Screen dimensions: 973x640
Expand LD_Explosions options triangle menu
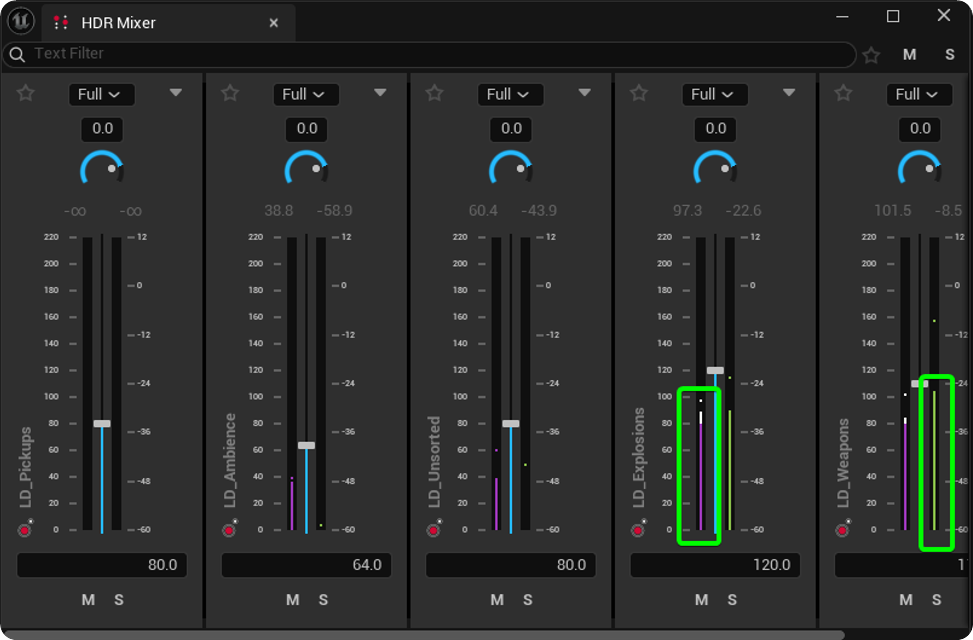pos(789,92)
